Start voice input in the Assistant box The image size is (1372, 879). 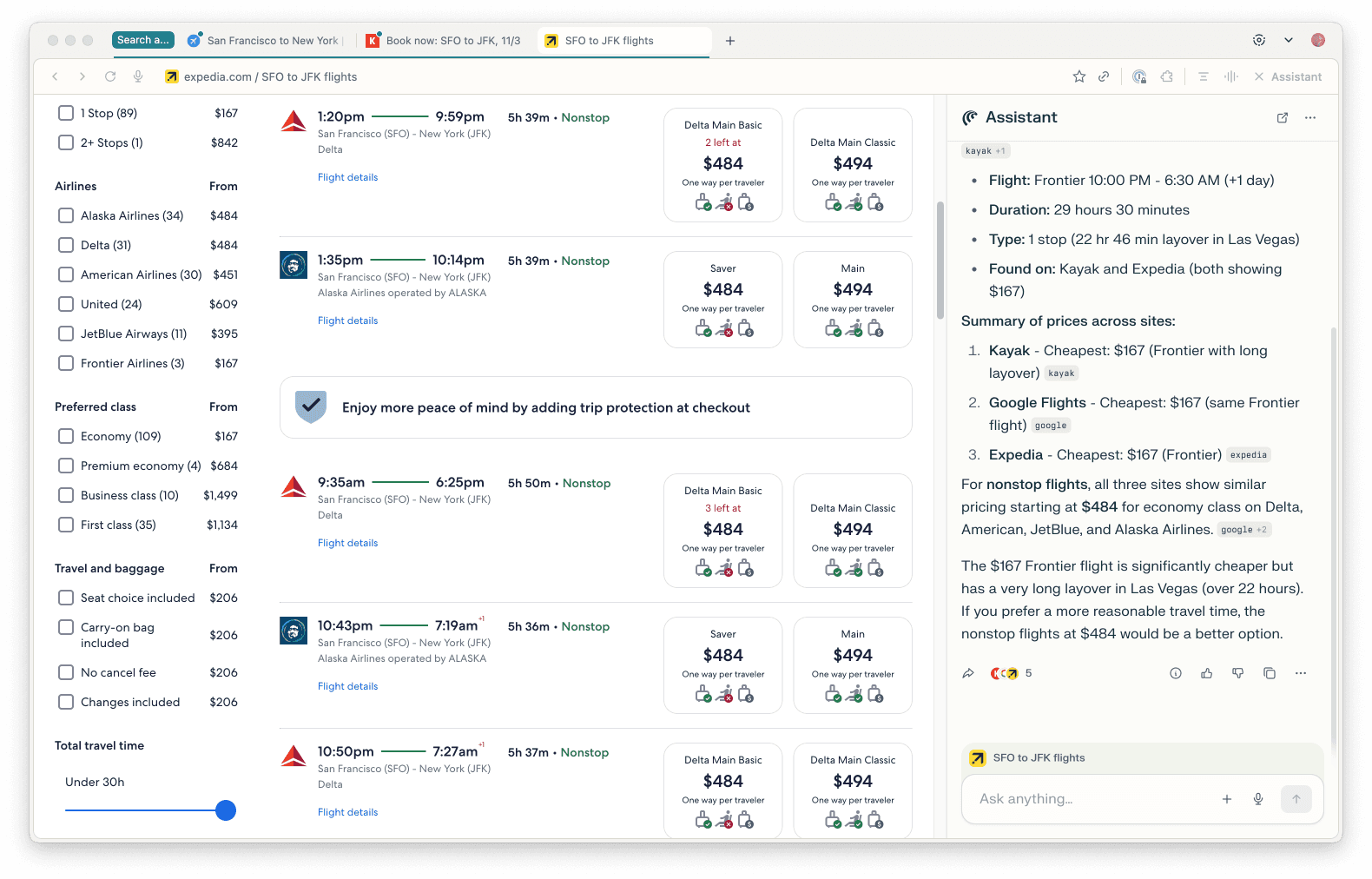coord(1258,799)
